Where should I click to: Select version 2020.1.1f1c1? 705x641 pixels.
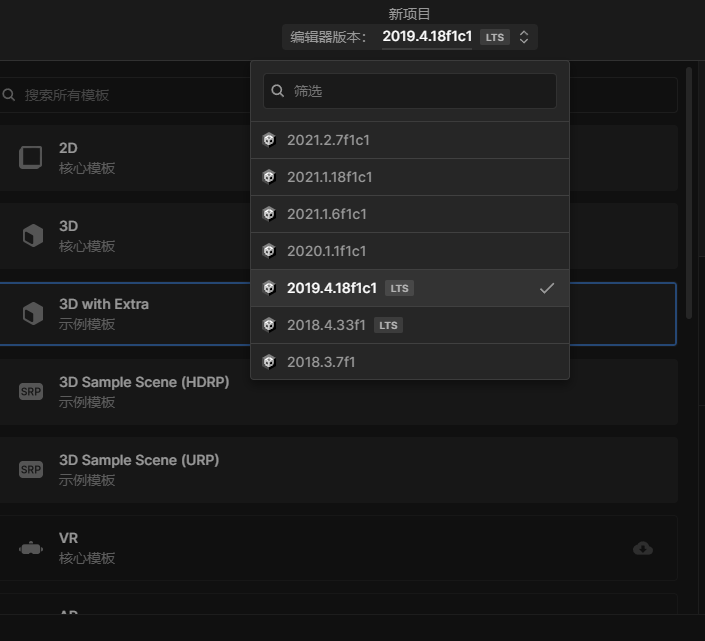point(410,251)
